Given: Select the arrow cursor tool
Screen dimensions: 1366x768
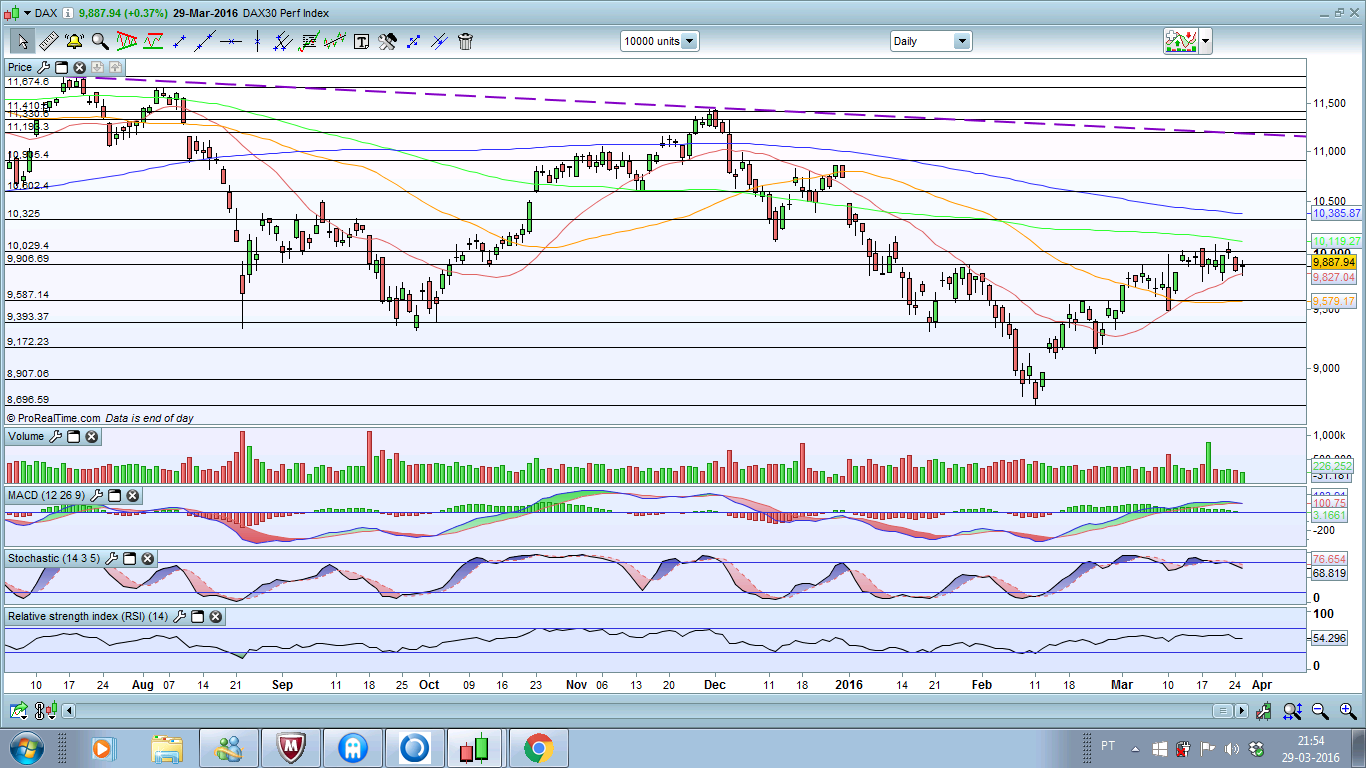Looking at the screenshot, I should click(x=21, y=41).
